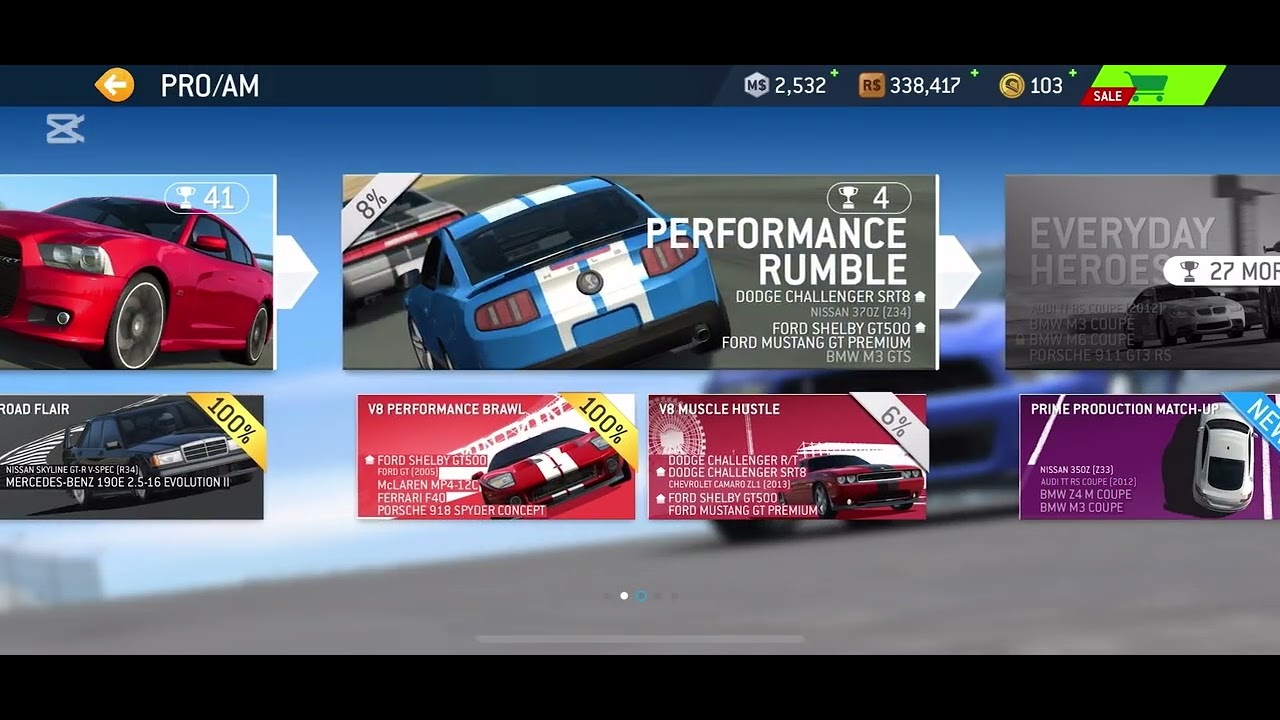The image size is (1280, 720).
Task: Click Chevrolet Camaro ZL1 (2013) text
Action: click(729, 485)
